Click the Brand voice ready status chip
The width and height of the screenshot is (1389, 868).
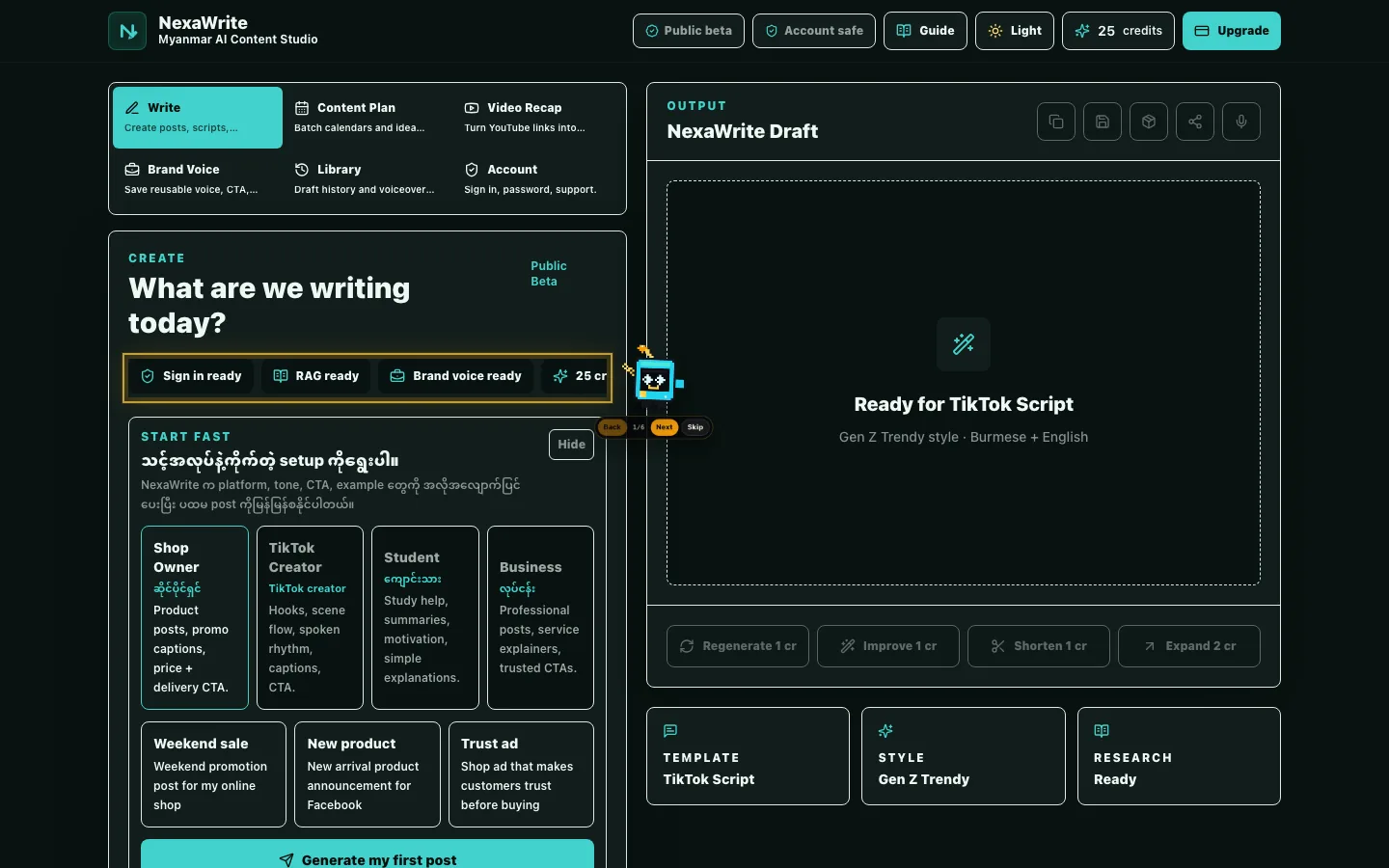click(x=455, y=376)
